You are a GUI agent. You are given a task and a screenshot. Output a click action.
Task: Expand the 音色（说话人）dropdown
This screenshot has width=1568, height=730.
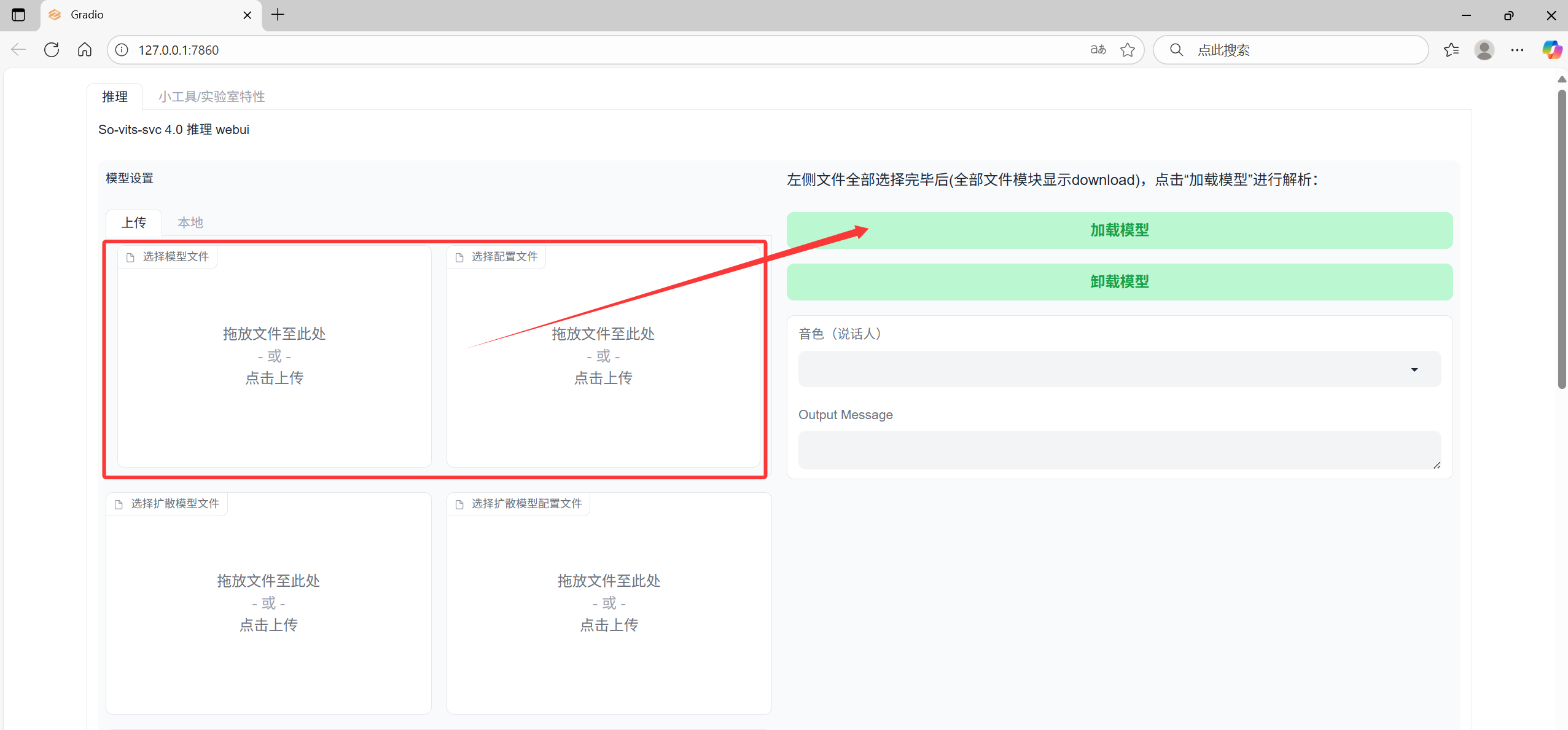pyautogui.click(x=1119, y=369)
